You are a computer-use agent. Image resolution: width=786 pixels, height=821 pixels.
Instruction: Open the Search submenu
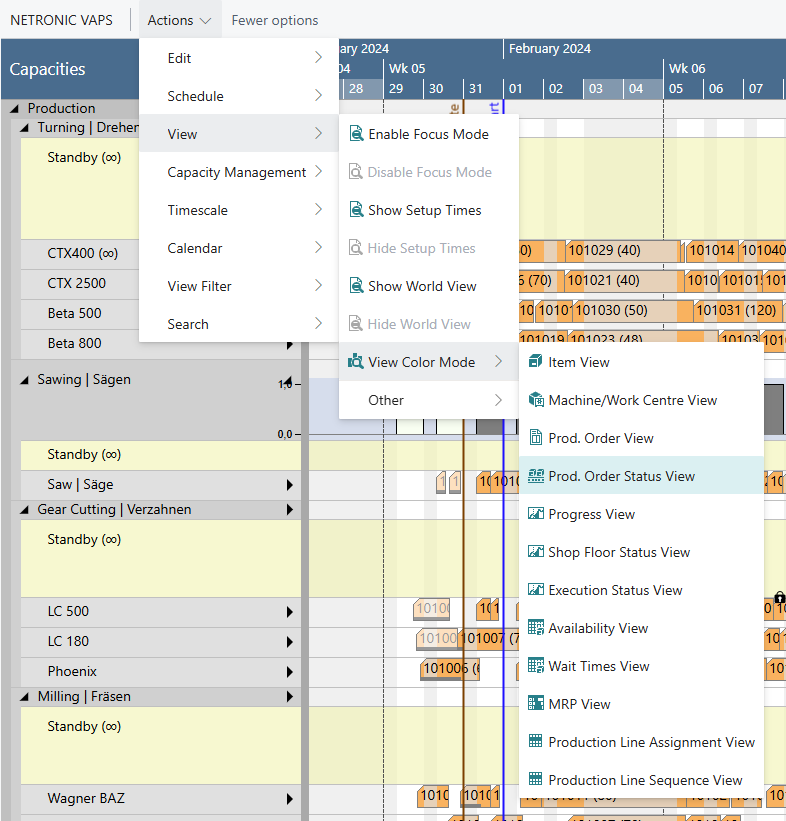(239, 324)
